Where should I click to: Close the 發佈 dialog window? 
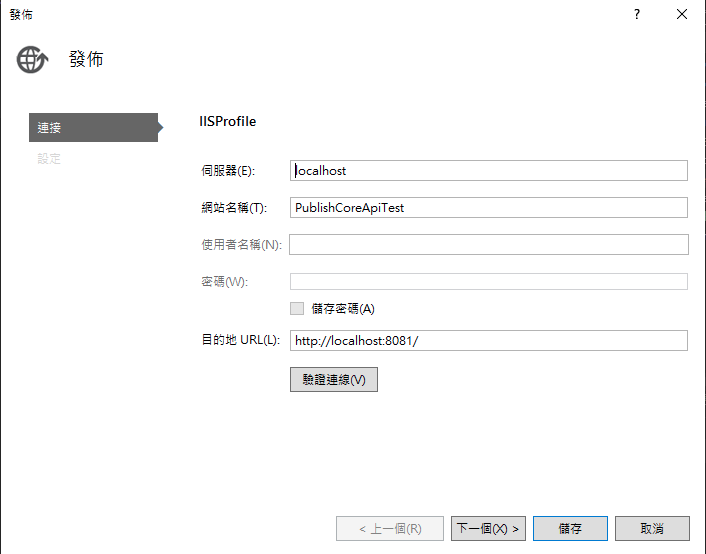(x=682, y=14)
